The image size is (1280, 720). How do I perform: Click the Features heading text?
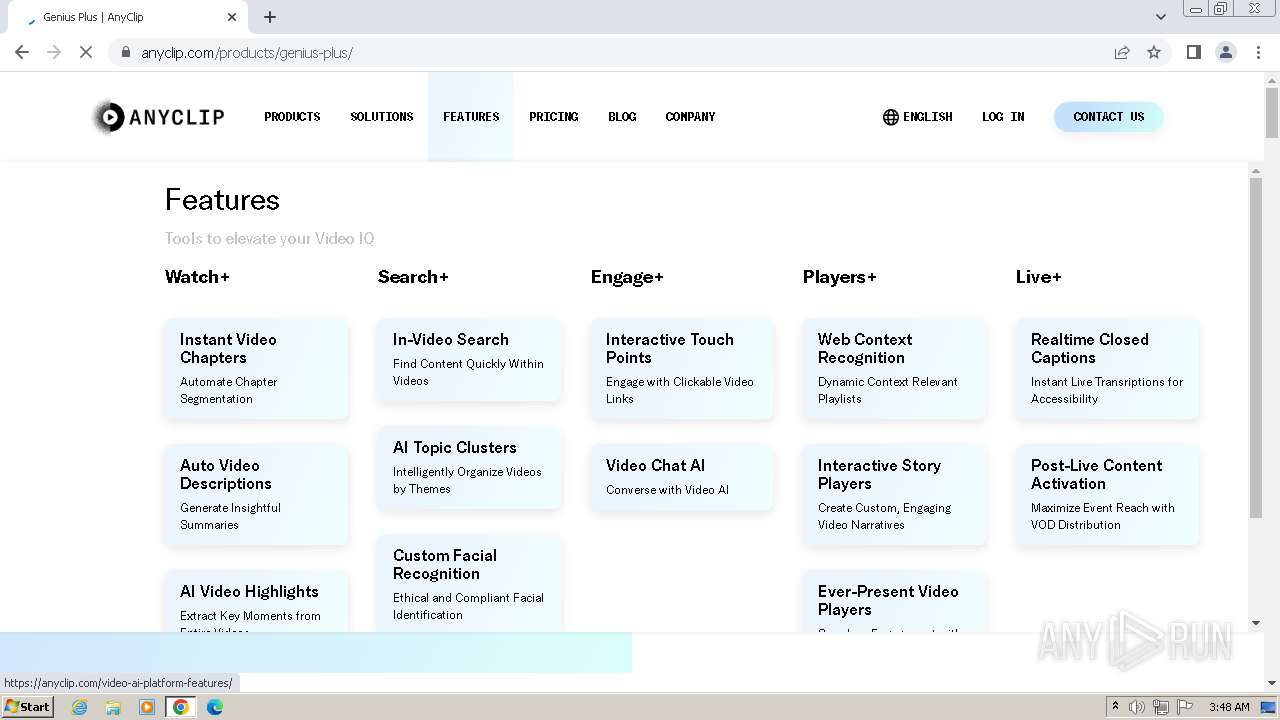(x=222, y=200)
